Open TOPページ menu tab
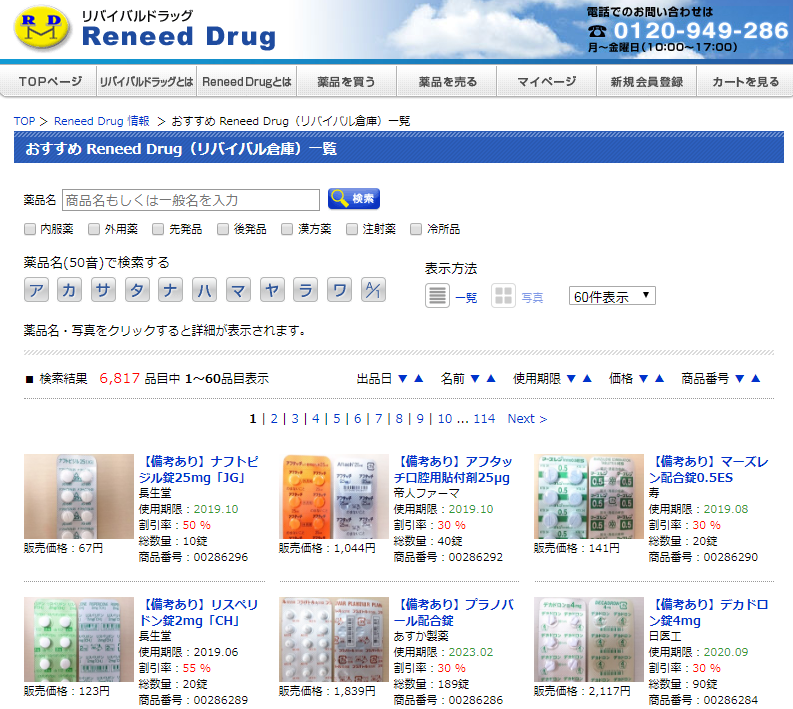This screenshot has height=709, width=793. coord(49,81)
